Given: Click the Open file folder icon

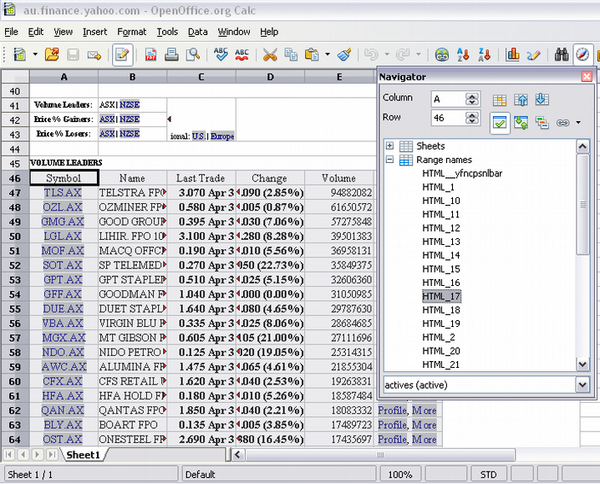Looking at the screenshot, I should click(52, 55).
